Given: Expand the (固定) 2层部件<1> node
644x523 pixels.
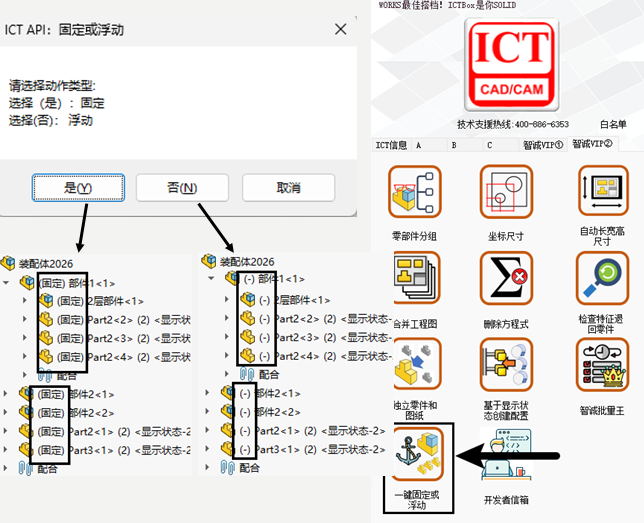Looking at the screenshot, I should (x=27, y=301).
